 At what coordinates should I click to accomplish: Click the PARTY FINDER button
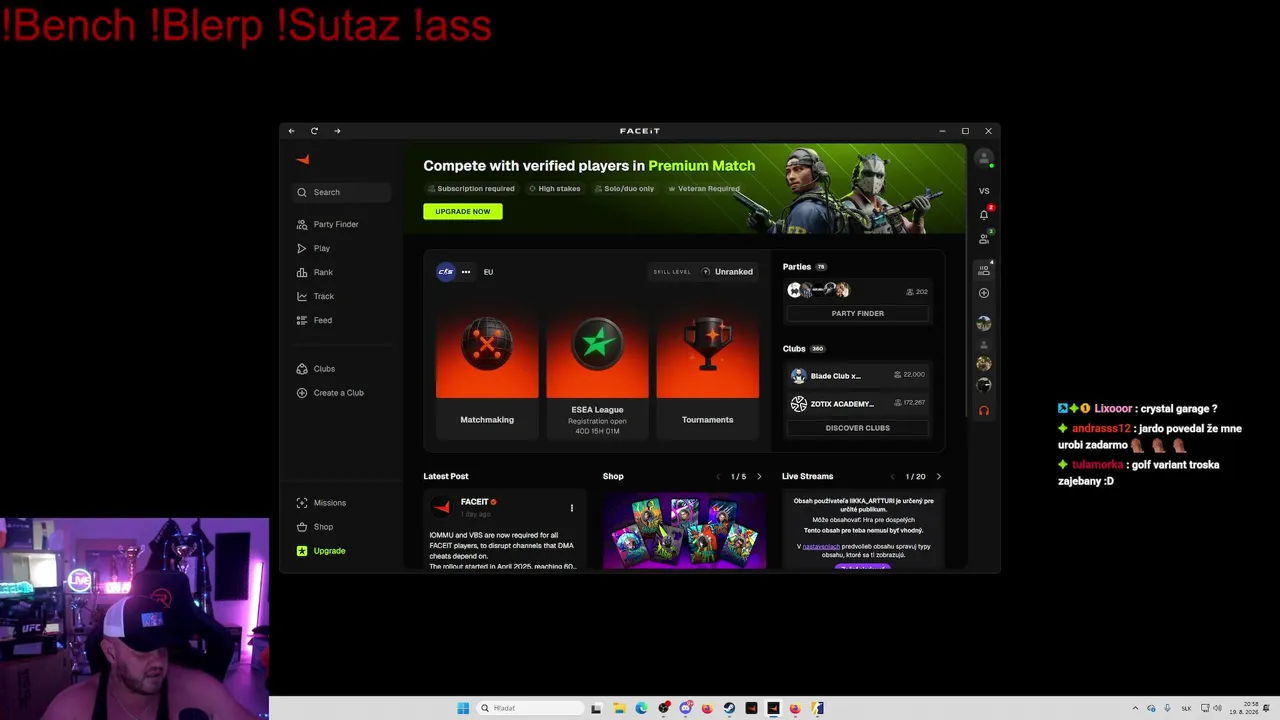pos(858,314)
